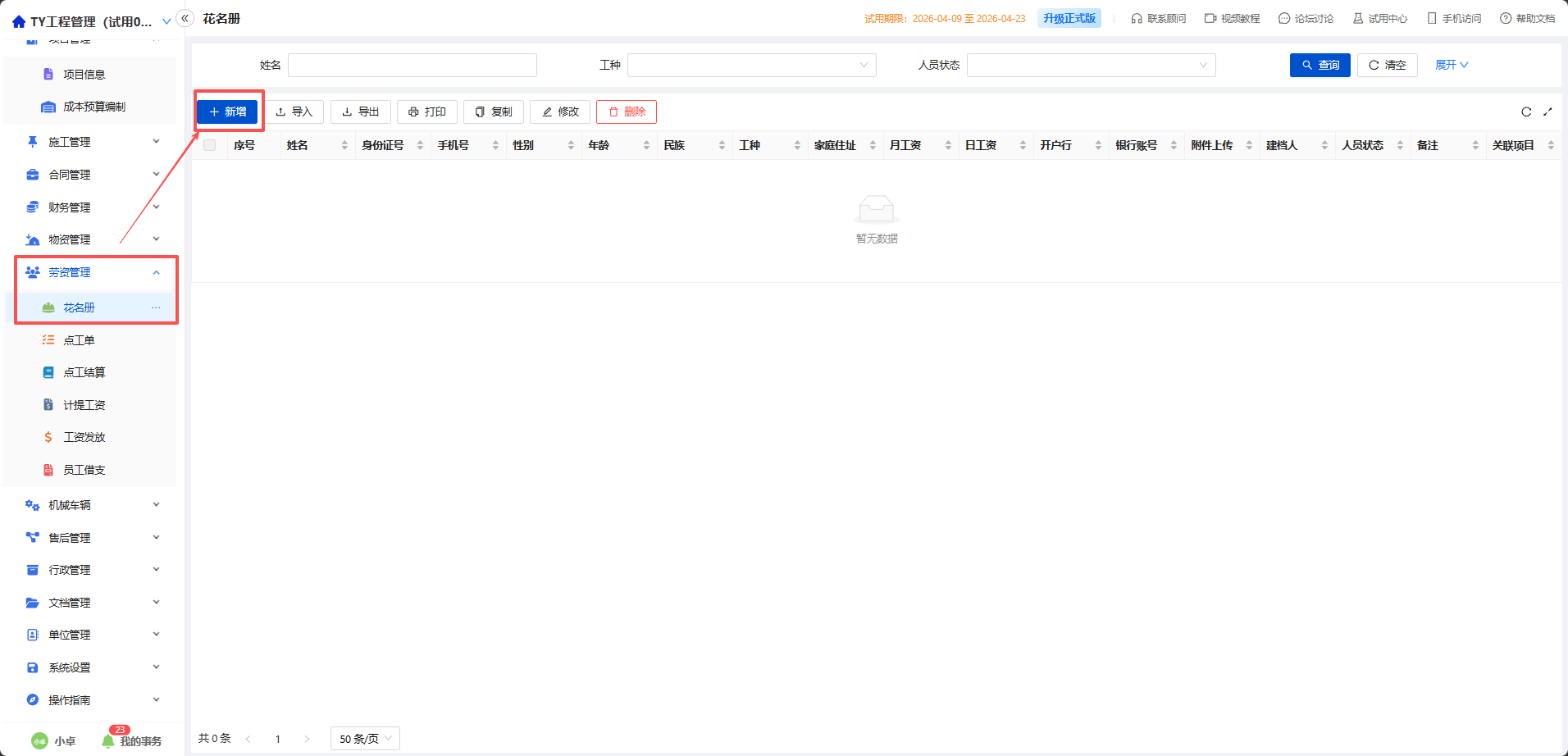Image resolution: width=1568 pixels, height=756 pixels.
Task: Click the 新增 button
Action: click(x=227, y=112)
